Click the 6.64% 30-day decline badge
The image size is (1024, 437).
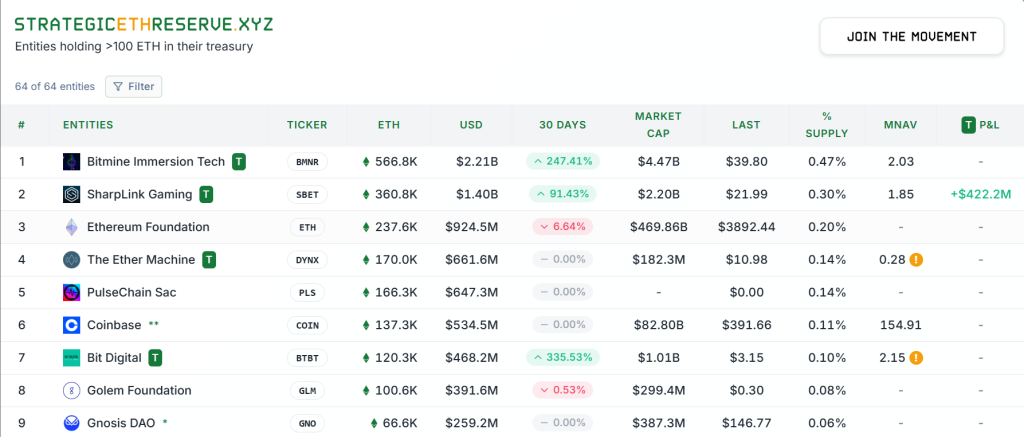tap(562, 227)
